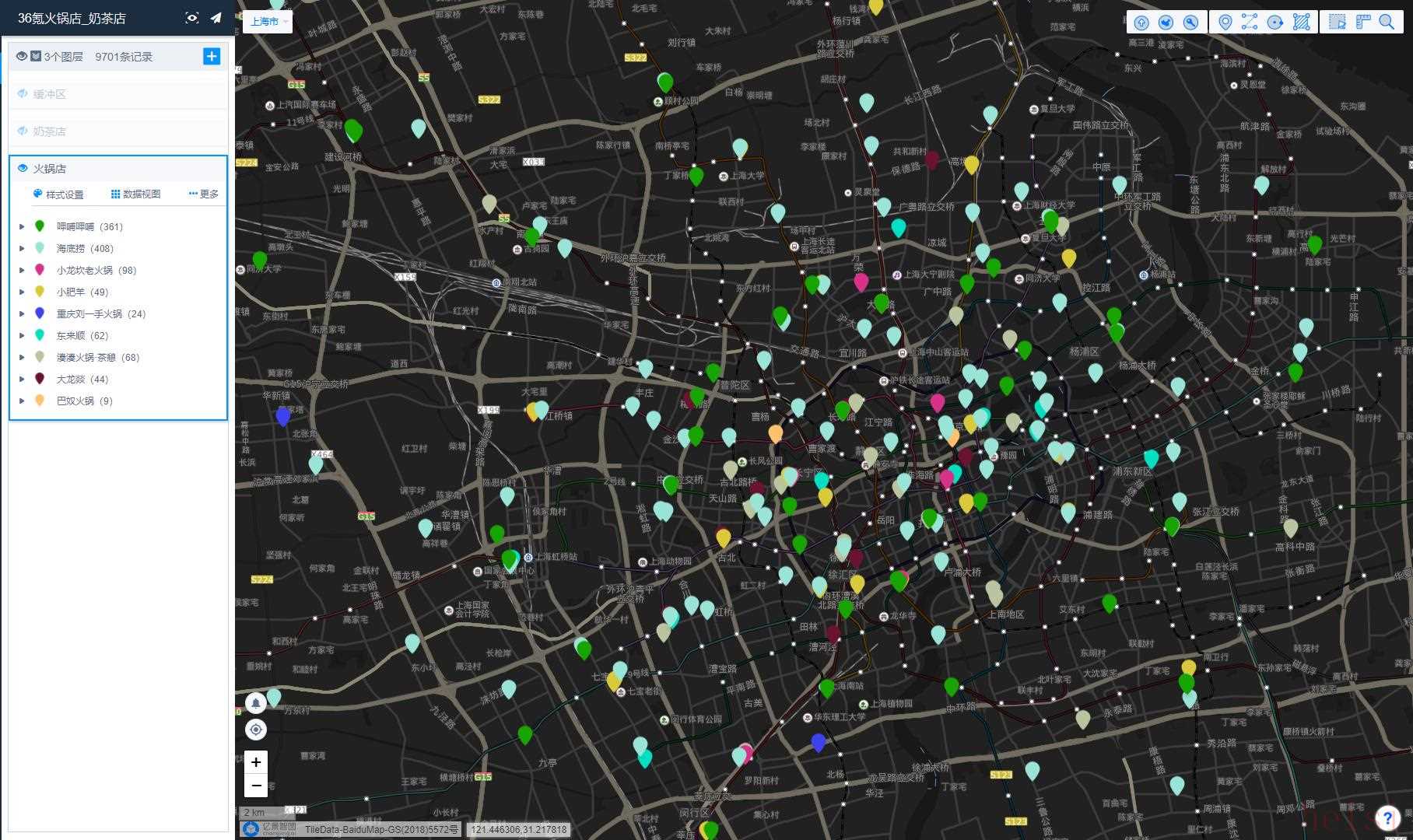Open 数据视图 data view
1413x840 pixels.
(x=136, y=194)
